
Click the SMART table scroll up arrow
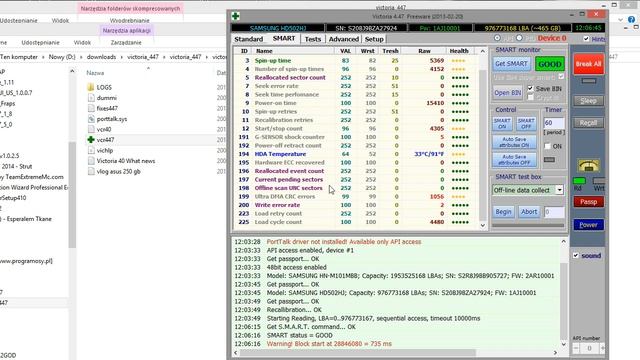click(x=482, y=51)
